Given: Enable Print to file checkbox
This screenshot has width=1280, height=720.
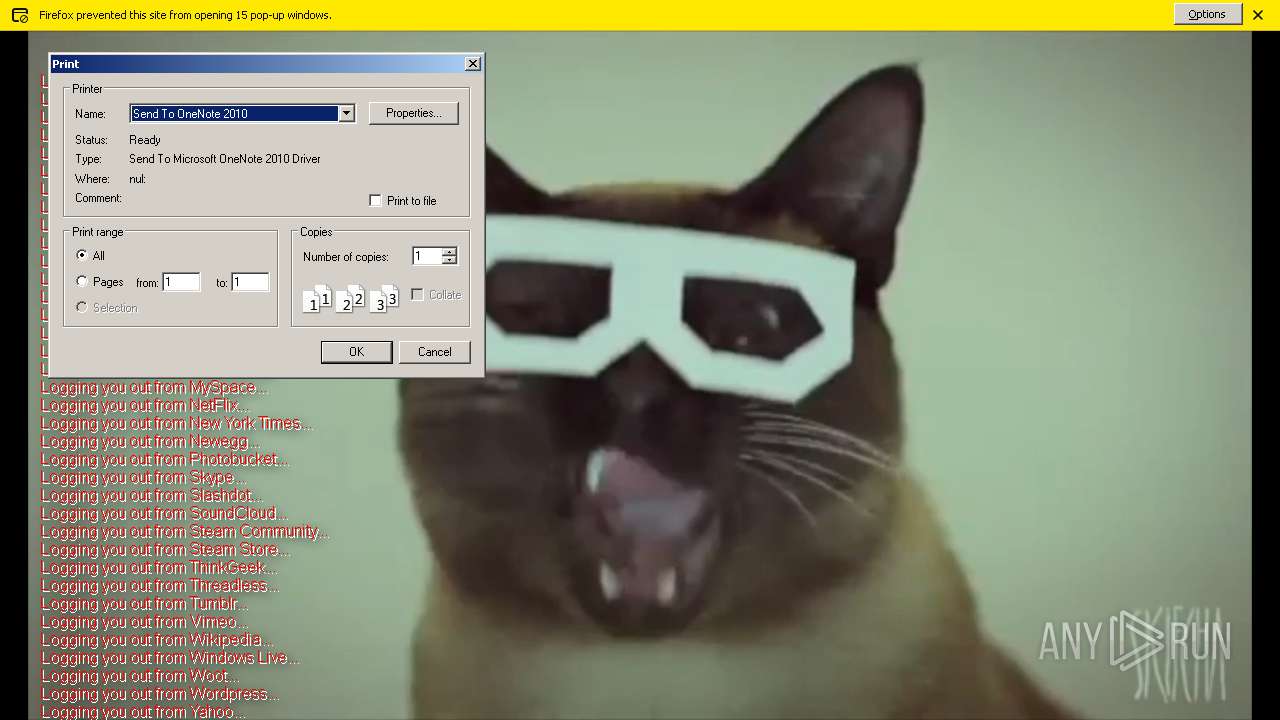Looking at the screenshot, I should pos(376,200).
